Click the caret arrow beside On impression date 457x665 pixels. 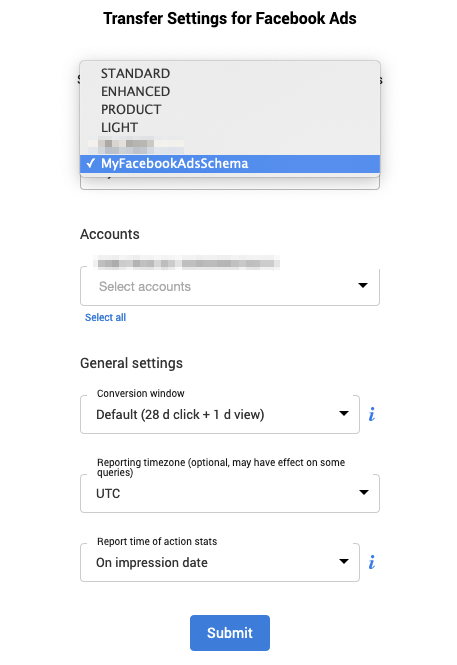tap(344, 562)
